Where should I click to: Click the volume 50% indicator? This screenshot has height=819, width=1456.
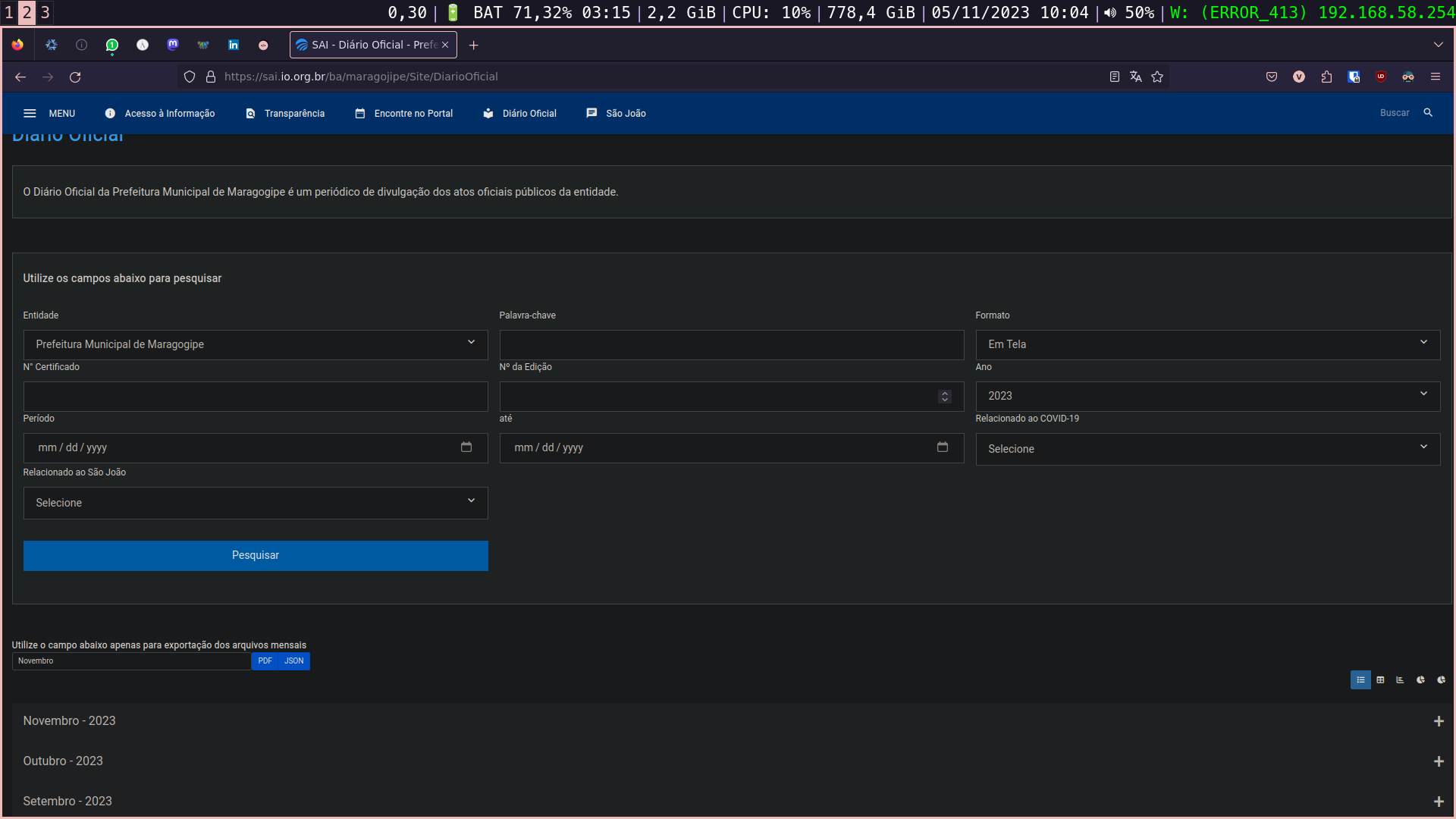[1129, 12]
